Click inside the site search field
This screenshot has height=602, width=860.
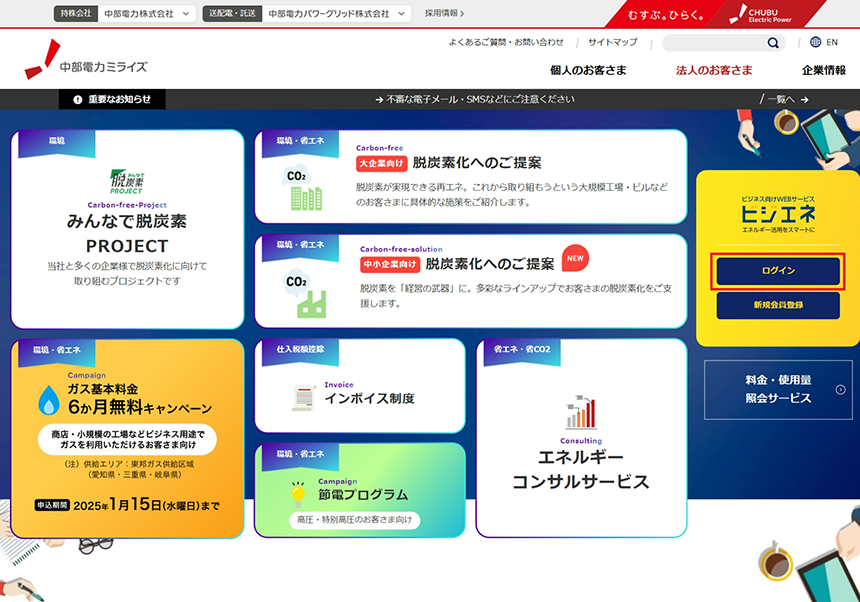coord(714,43)
